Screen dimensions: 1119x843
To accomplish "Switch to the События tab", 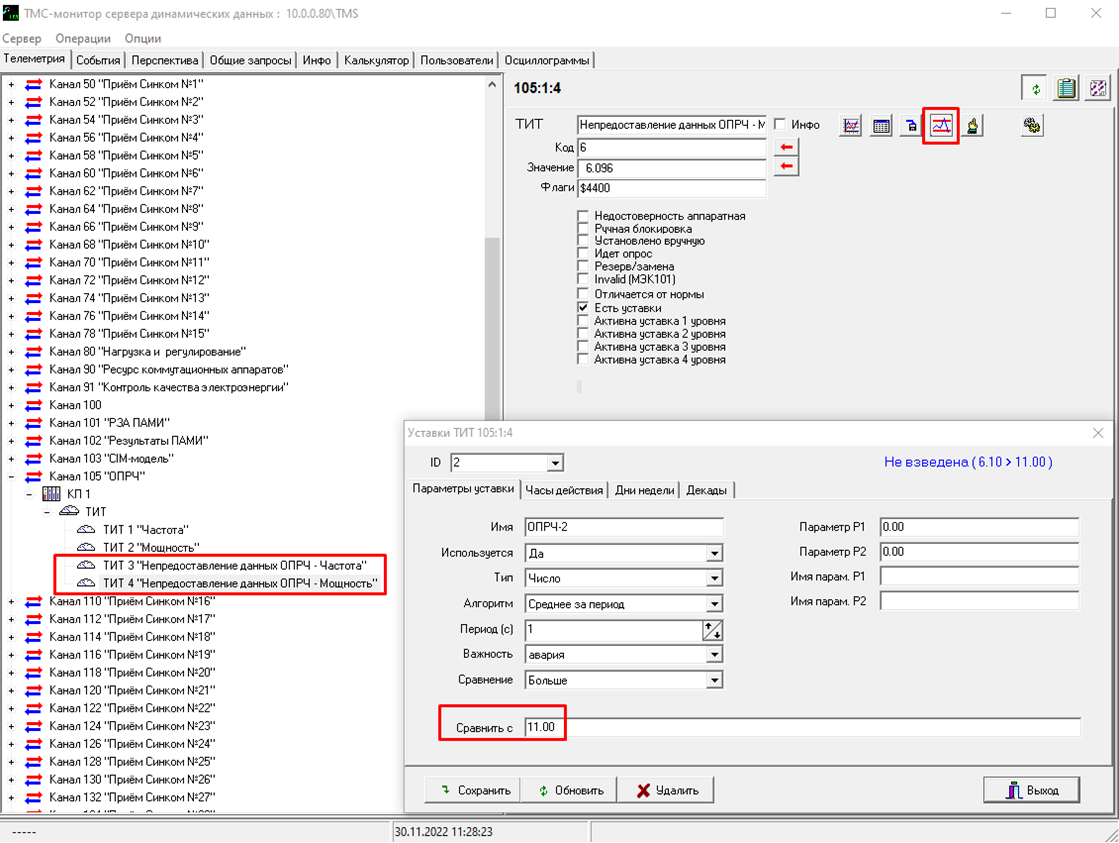I will tap(99, 60).
